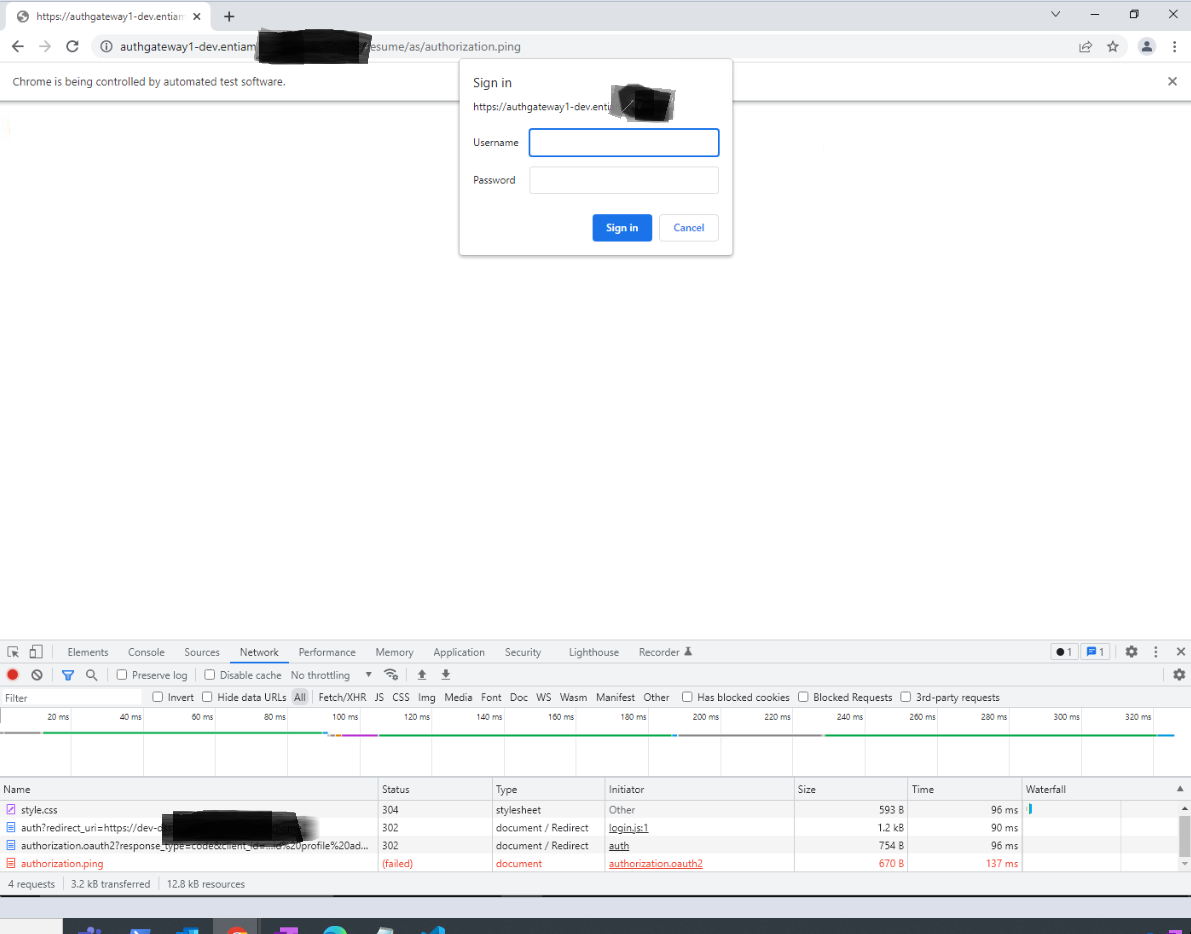Image resolution: width=1191 pixels, height=934 pixels.
Task: Open the network request filter bar
Action: click(68, 674)
